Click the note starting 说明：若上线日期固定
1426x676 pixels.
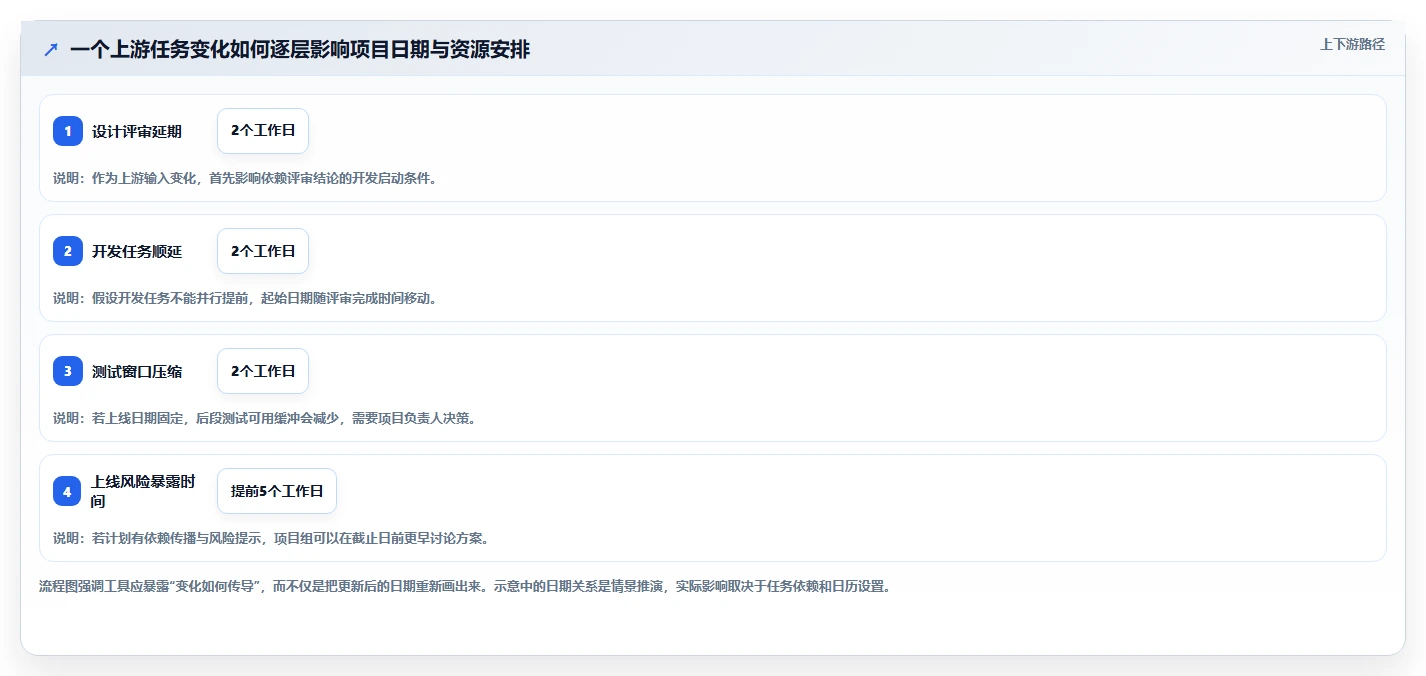(x=264, y=418)
